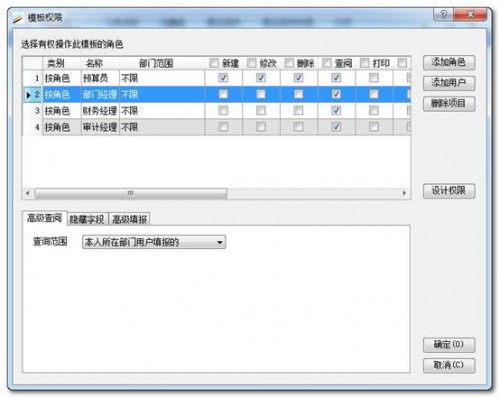This screenshot has height=398, width=500.
Task: Switch to the 高级查阅 tab
Action: (44, 218)
